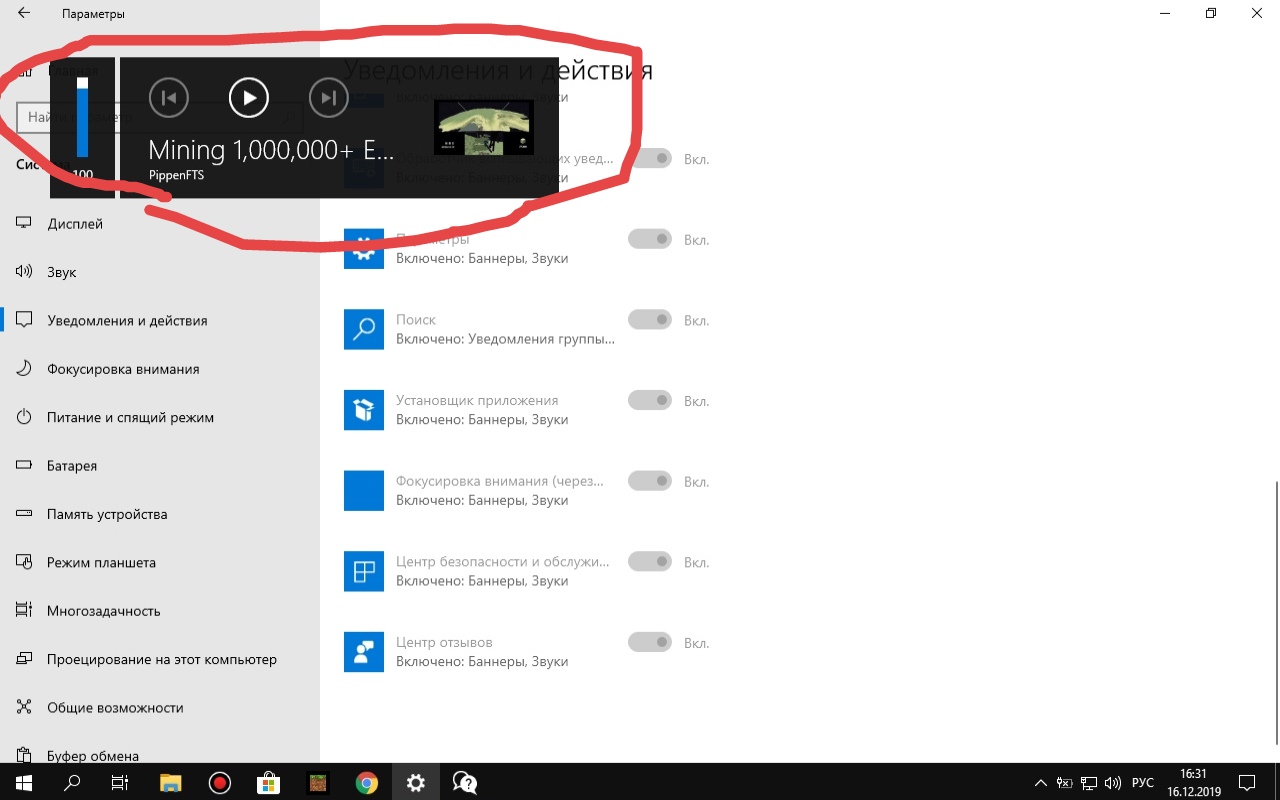Click the blue Фокусировка внимания app tile
This screenshot has width=1280, height=800.
tap(364, 491)
